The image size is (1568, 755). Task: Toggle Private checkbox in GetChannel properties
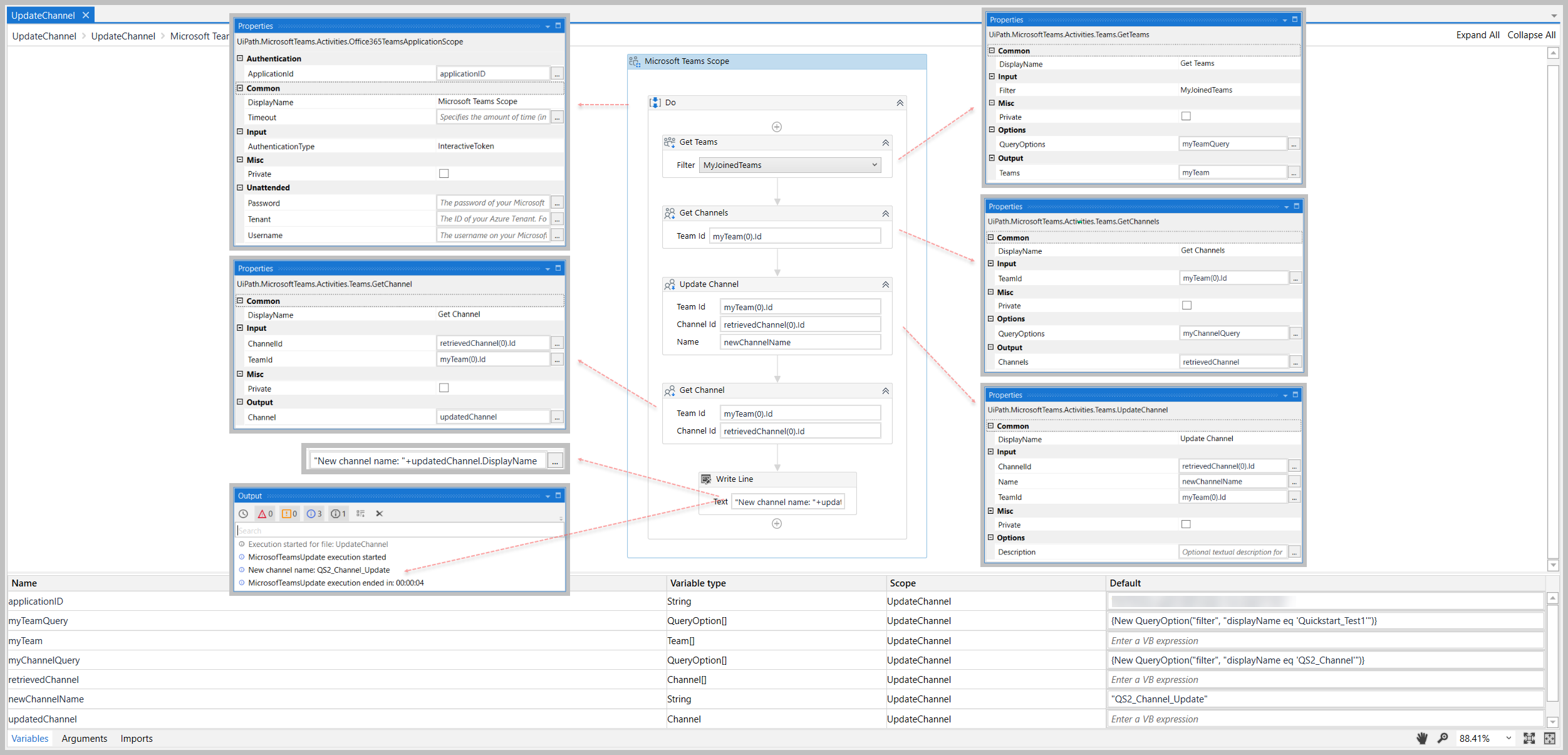(x=444, y=388)
